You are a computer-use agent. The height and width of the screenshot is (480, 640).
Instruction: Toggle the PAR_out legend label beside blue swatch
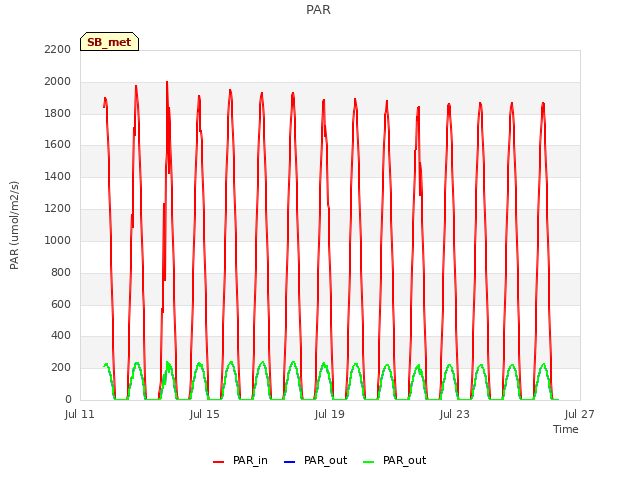click(325, 461)
